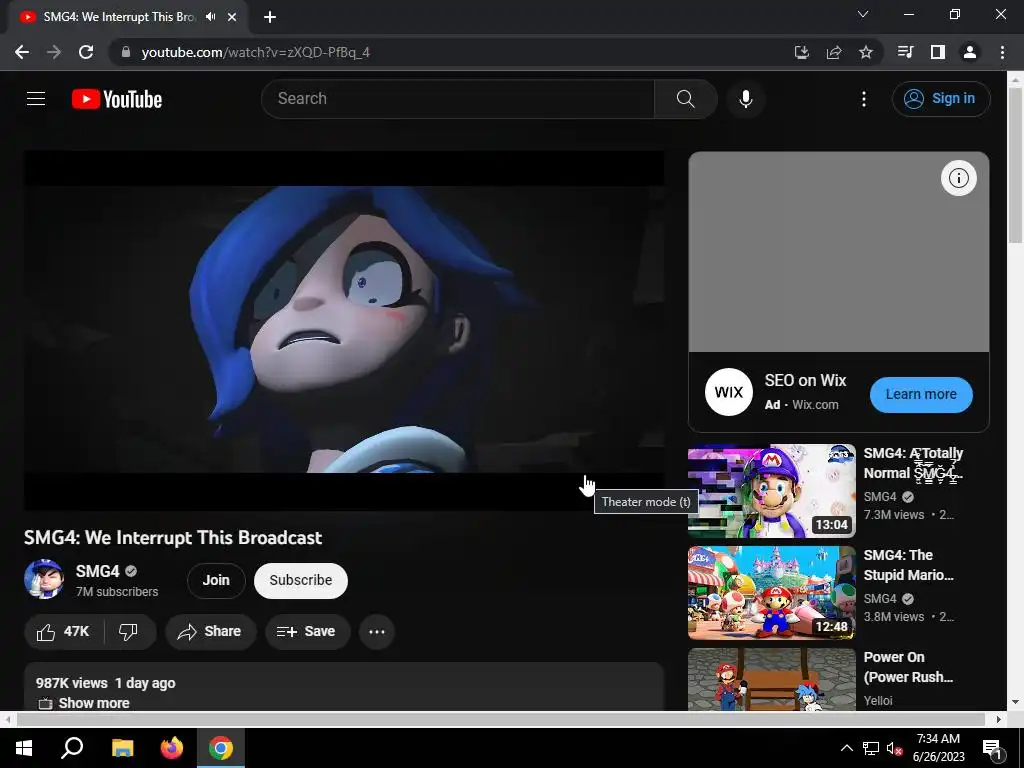Subscribe to SMG4

click(x=300, y=580)
